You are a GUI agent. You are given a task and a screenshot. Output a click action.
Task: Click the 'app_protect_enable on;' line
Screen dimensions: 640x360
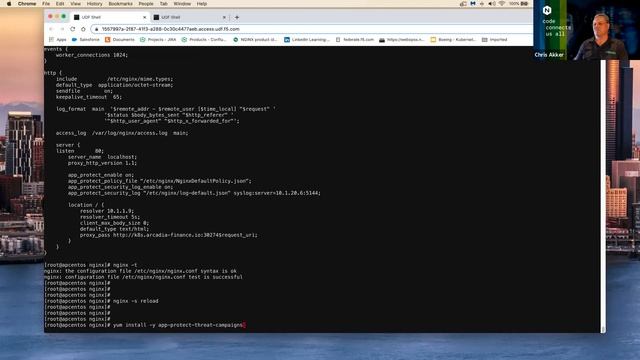[x=101, y=175]
